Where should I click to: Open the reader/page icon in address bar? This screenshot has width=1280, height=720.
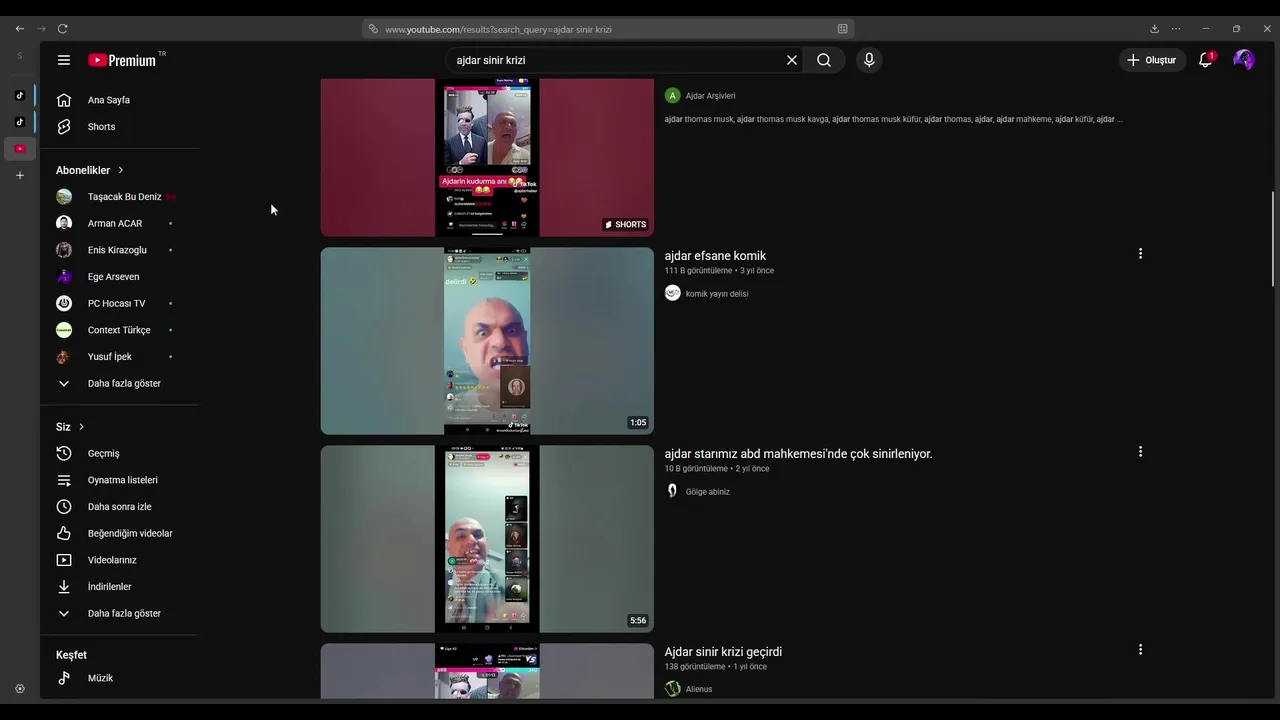(843, 29)
